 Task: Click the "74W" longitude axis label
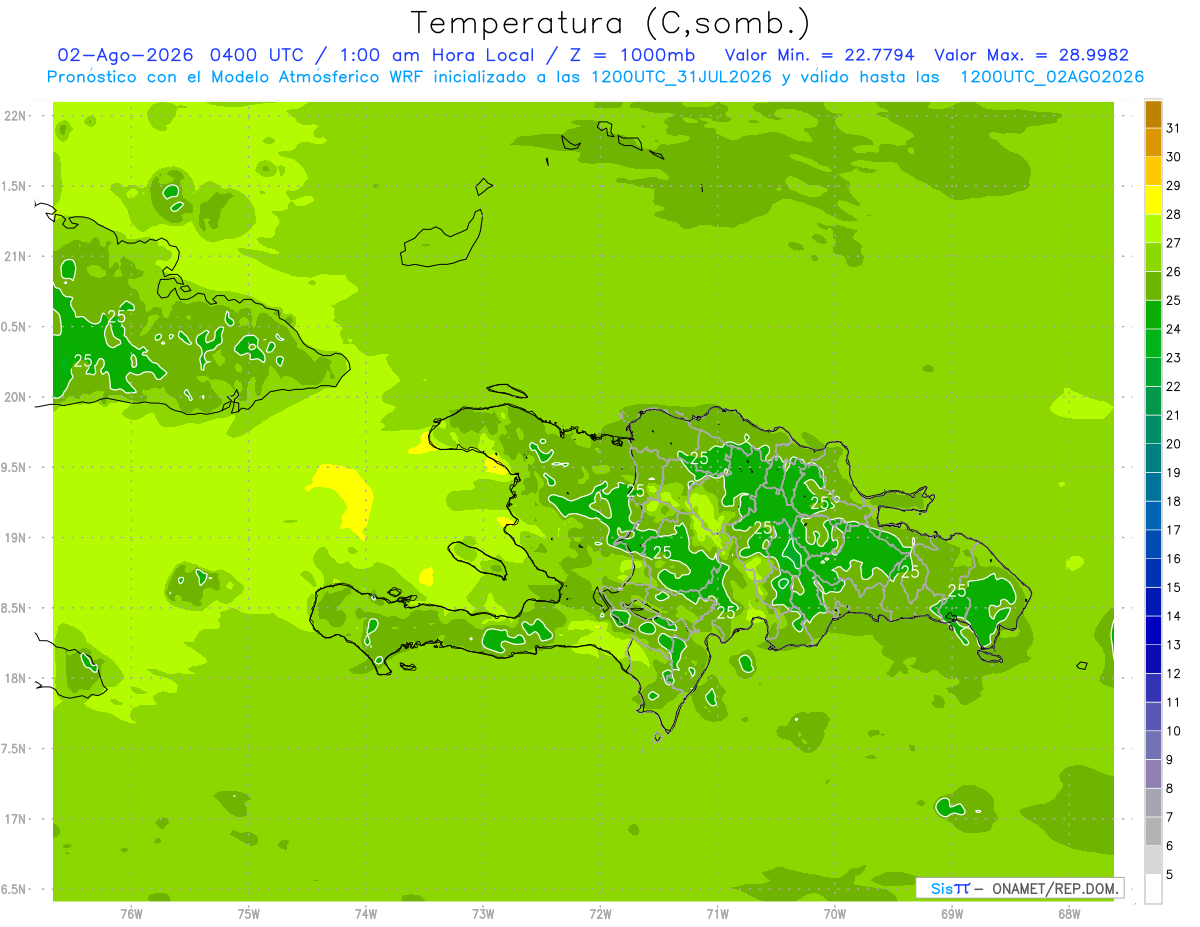coord(366,914)
